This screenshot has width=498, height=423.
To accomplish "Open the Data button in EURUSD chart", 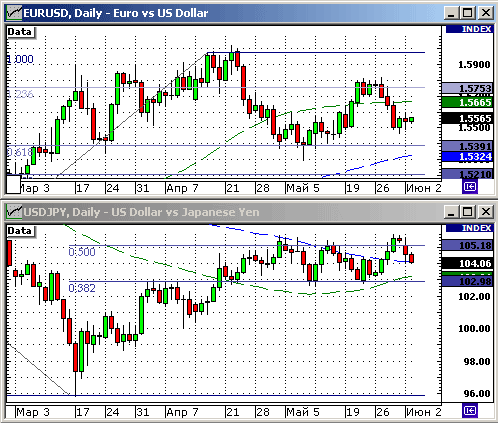I will [21, 32].
